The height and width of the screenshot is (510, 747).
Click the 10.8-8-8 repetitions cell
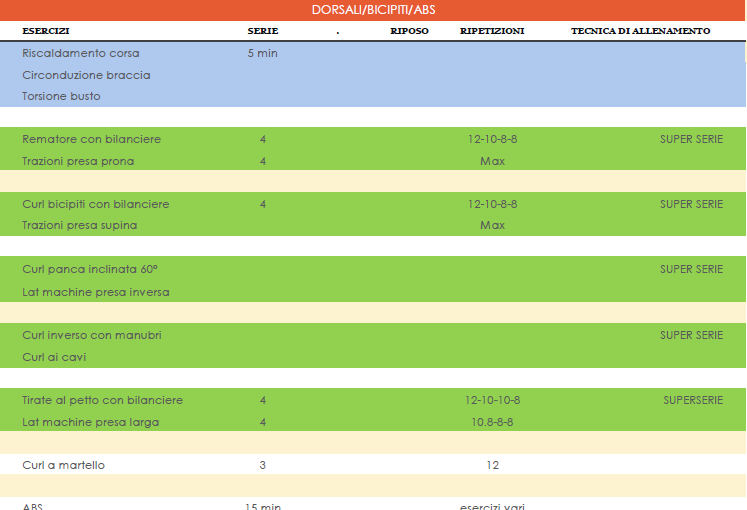click(x=492, y=422)
